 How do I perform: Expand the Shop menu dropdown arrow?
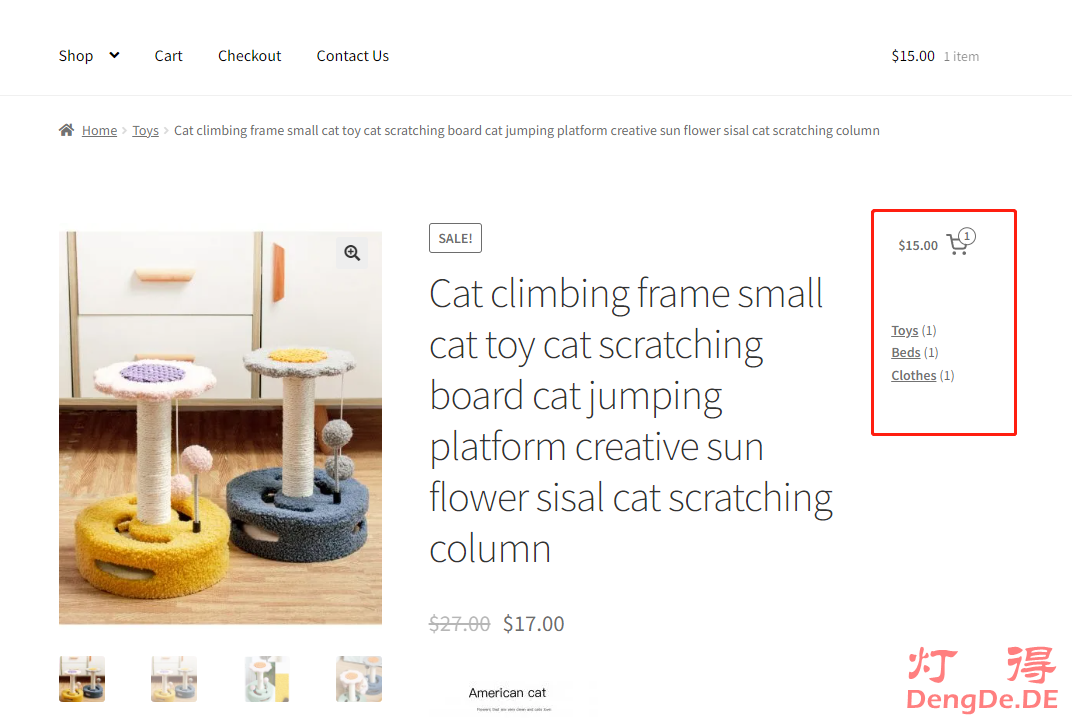pos(114,55)
